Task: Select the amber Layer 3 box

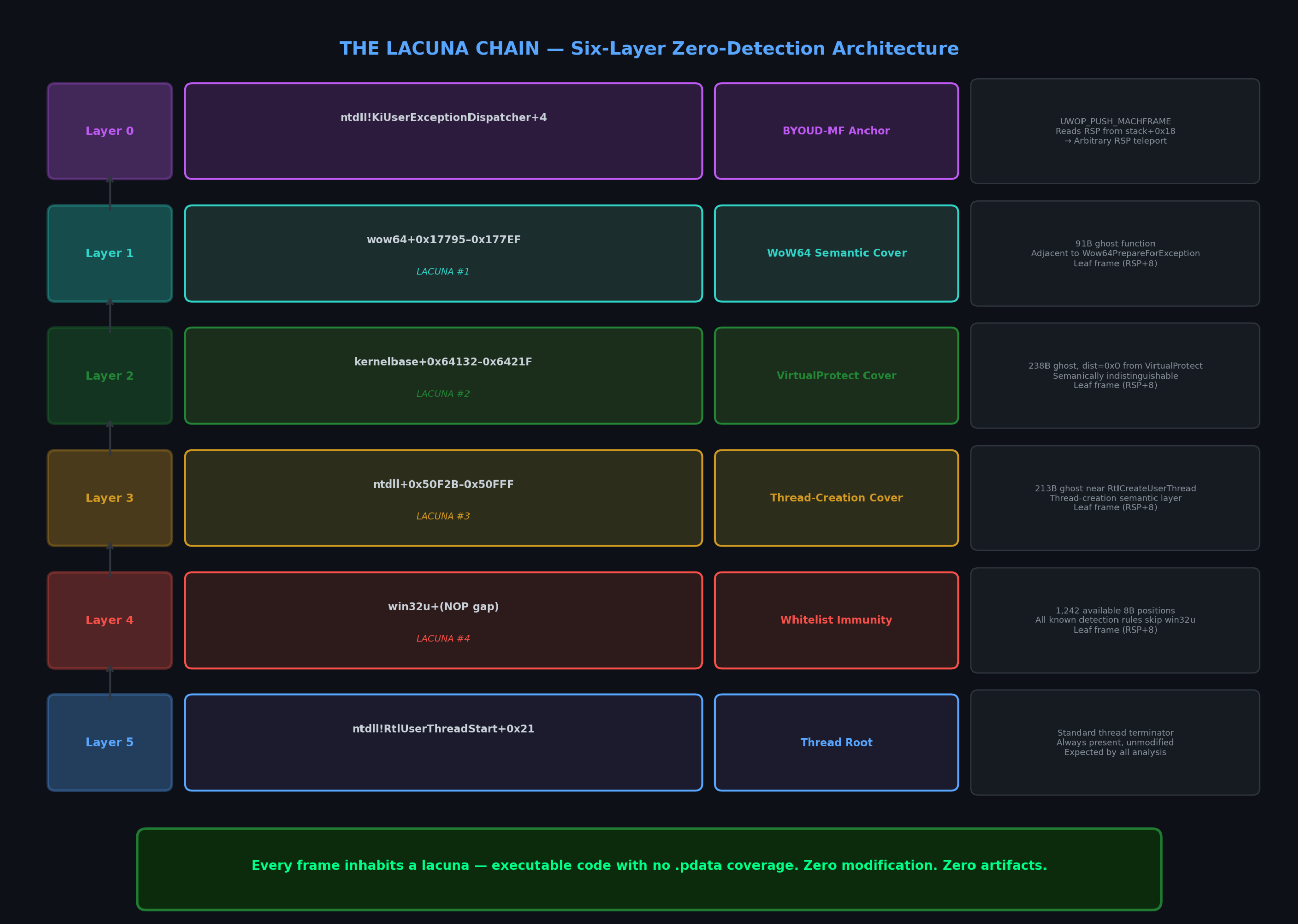Action: [110, 498]
